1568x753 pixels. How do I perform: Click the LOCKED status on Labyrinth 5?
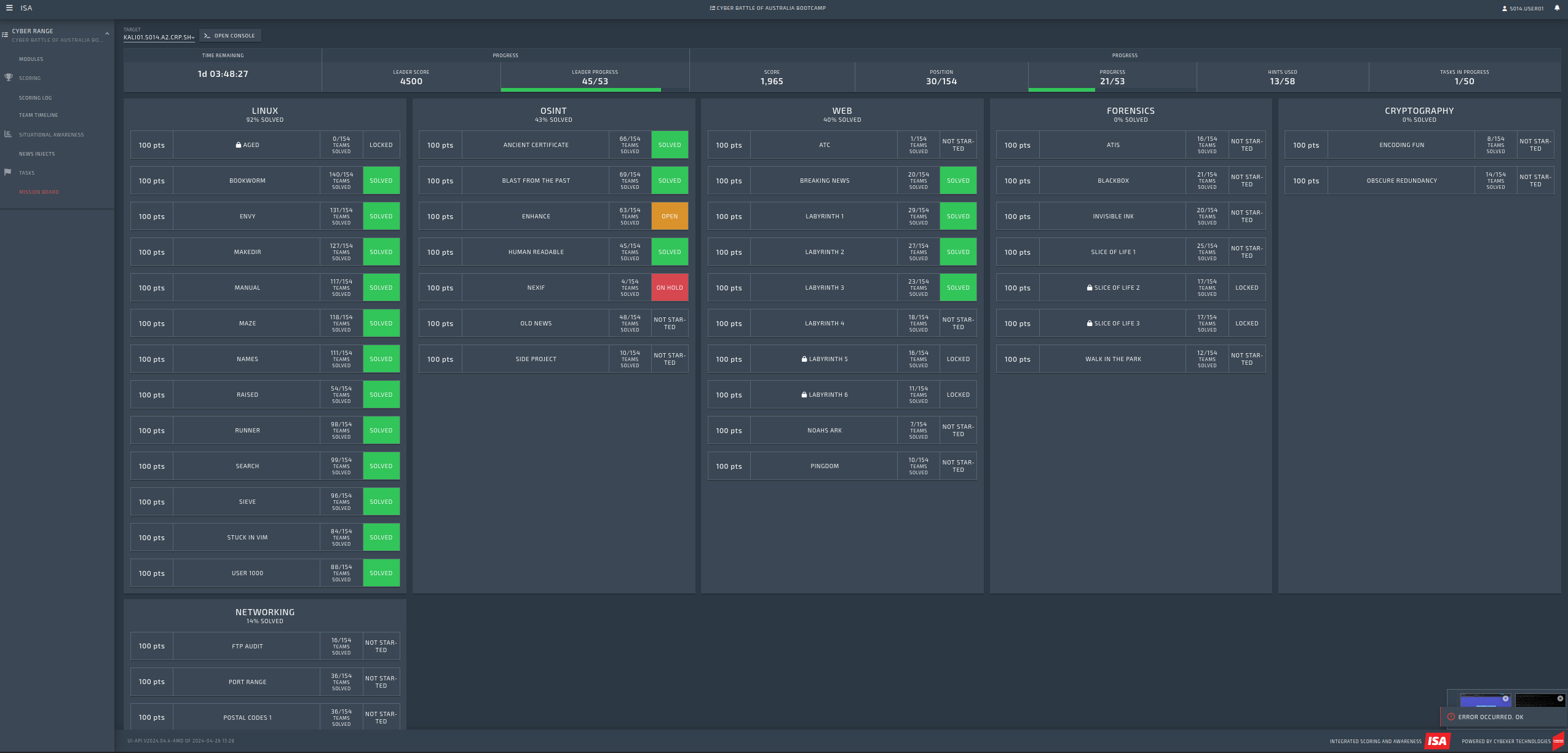point(958,359)
